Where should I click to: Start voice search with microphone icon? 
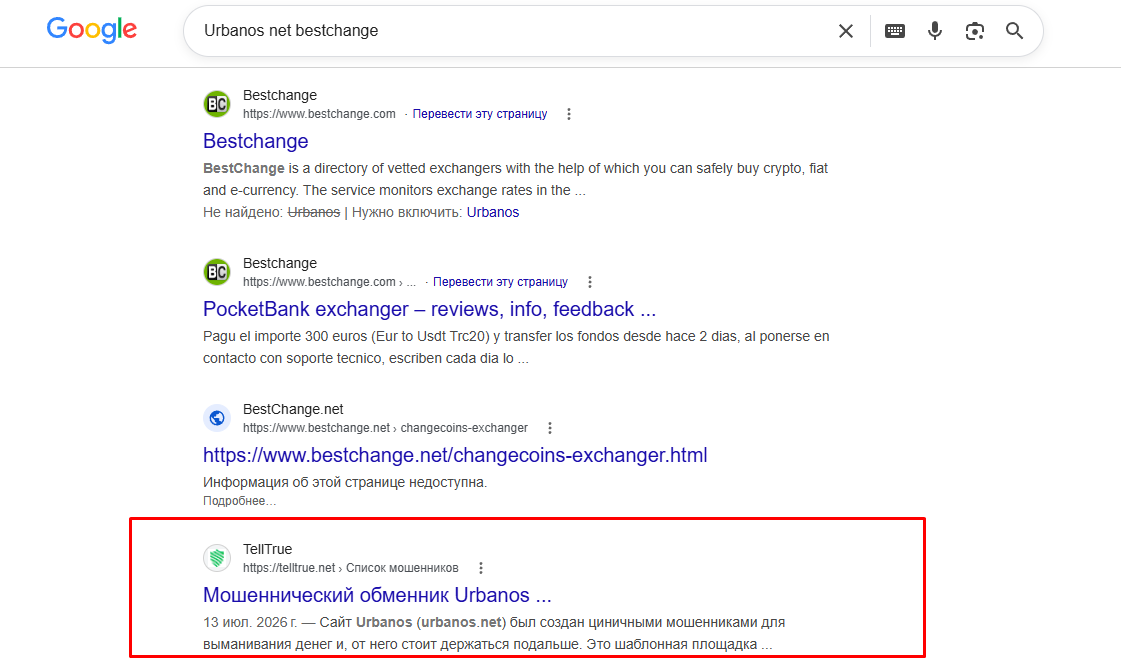(934, 31)
